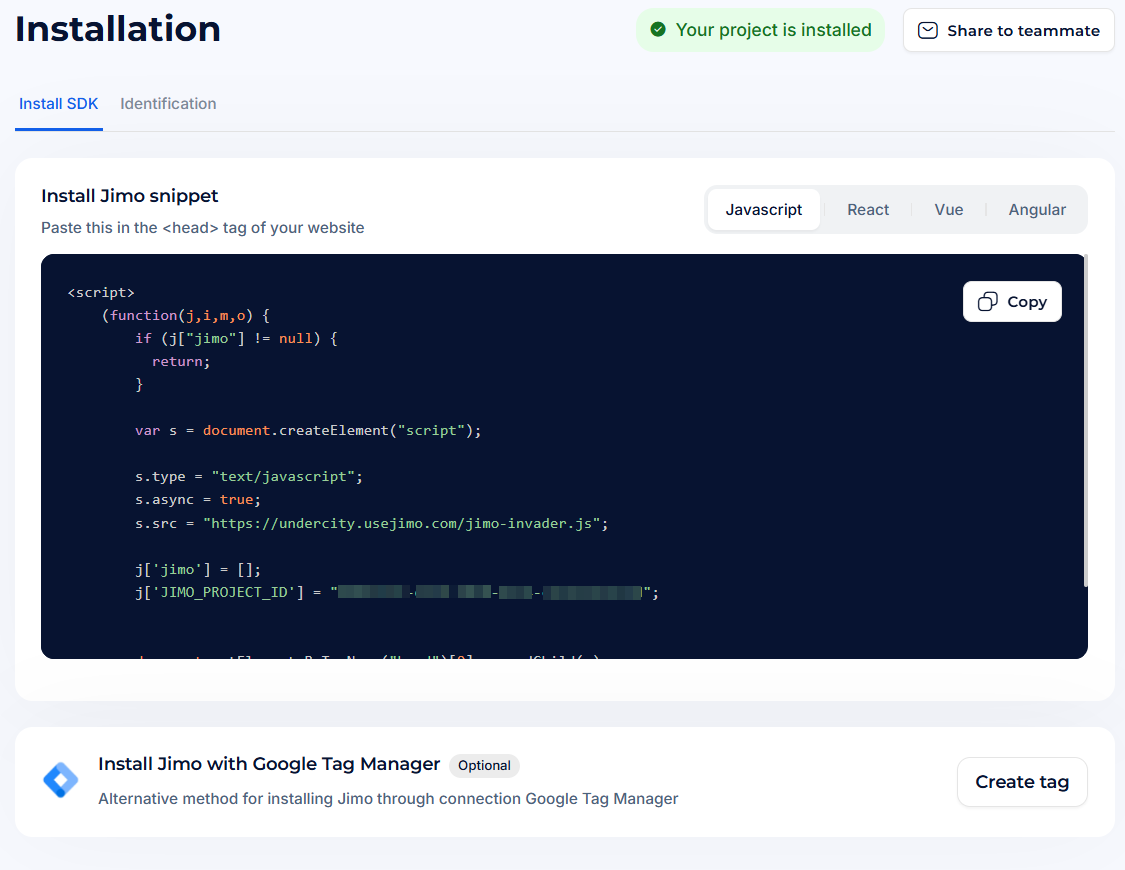Click the copy icon in the code block
The height and width of the screenshot is (870, 1125).
tap(987, 302)
